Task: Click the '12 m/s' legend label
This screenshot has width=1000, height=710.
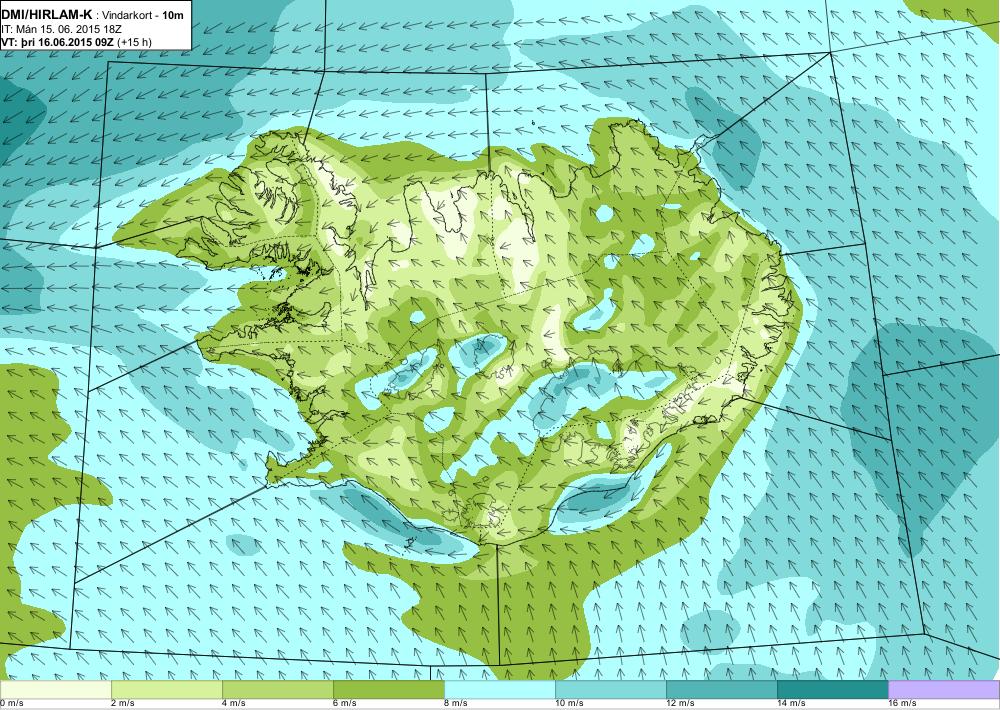Action: tap(680, 704)
